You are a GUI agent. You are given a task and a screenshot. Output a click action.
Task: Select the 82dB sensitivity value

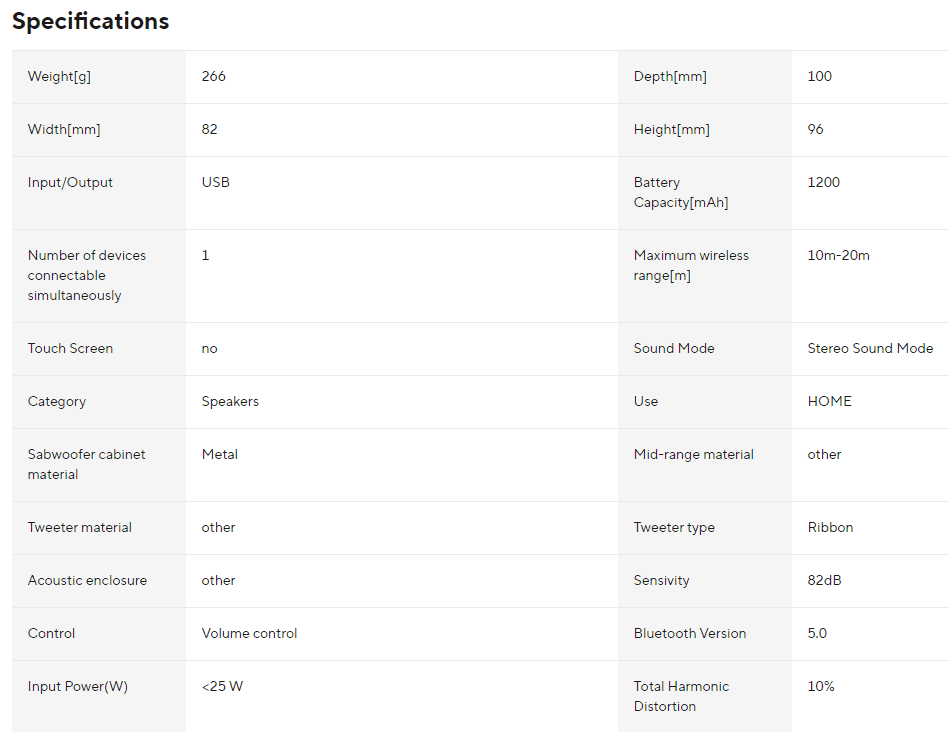[x=824, y=580]
